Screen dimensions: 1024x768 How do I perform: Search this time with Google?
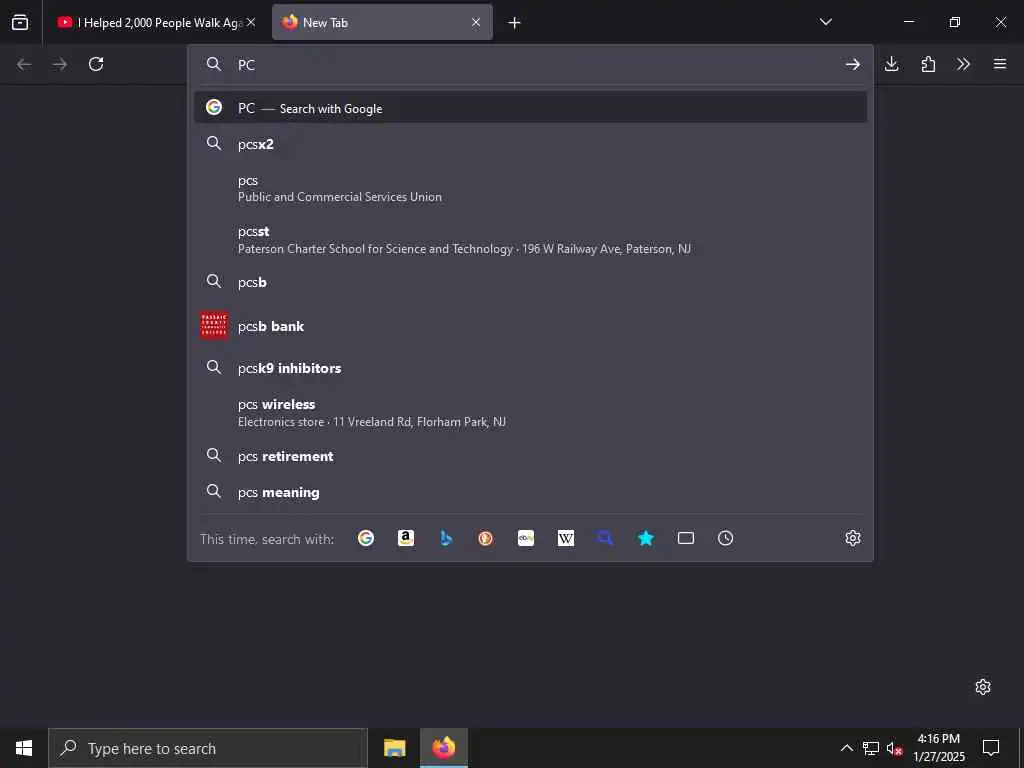(366, 538)
